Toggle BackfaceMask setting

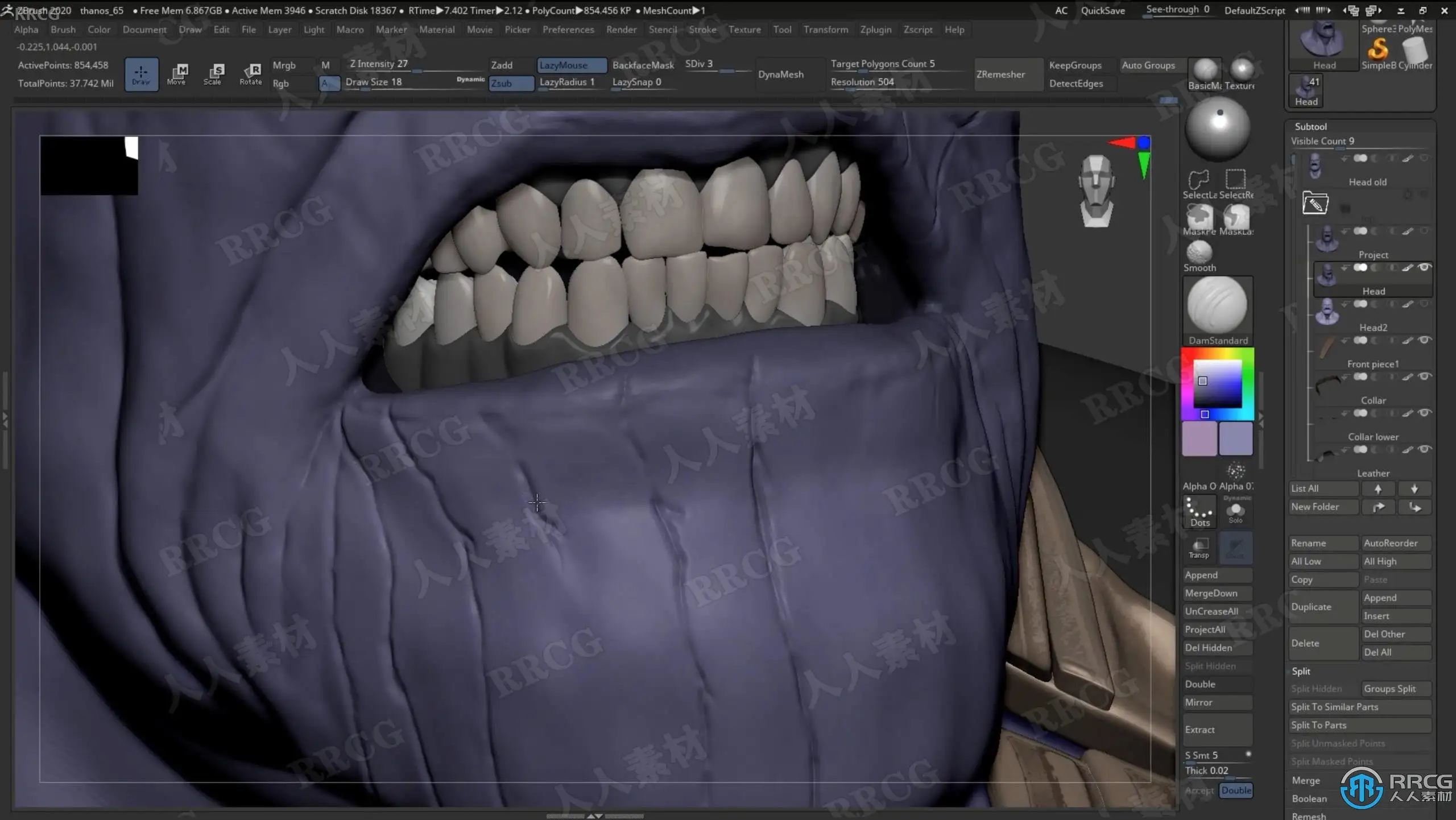[643, 65]
